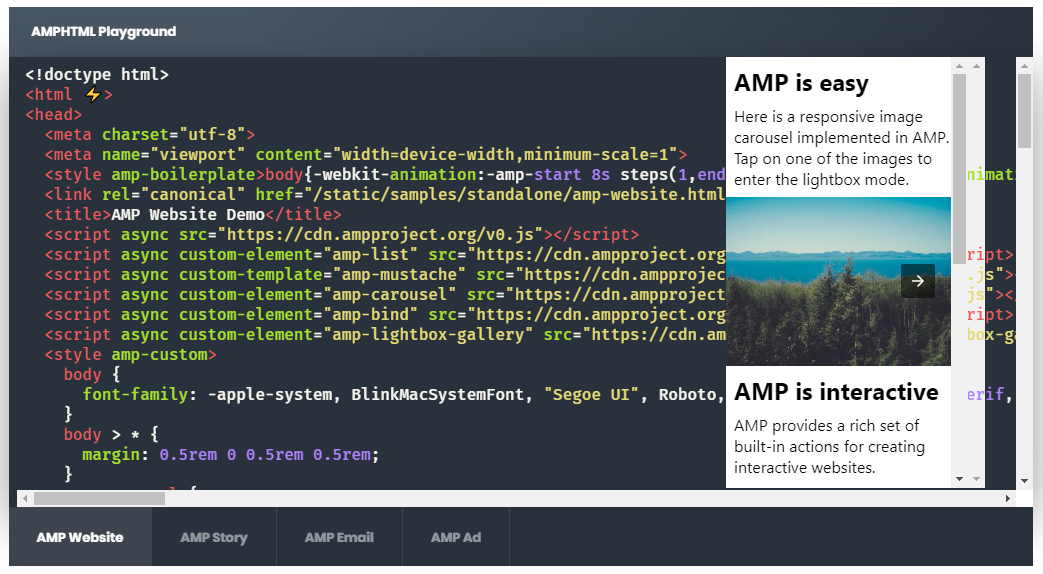
Task: Click right arrow of horizontal scrollbar
Action: (x=1007, y=498)
